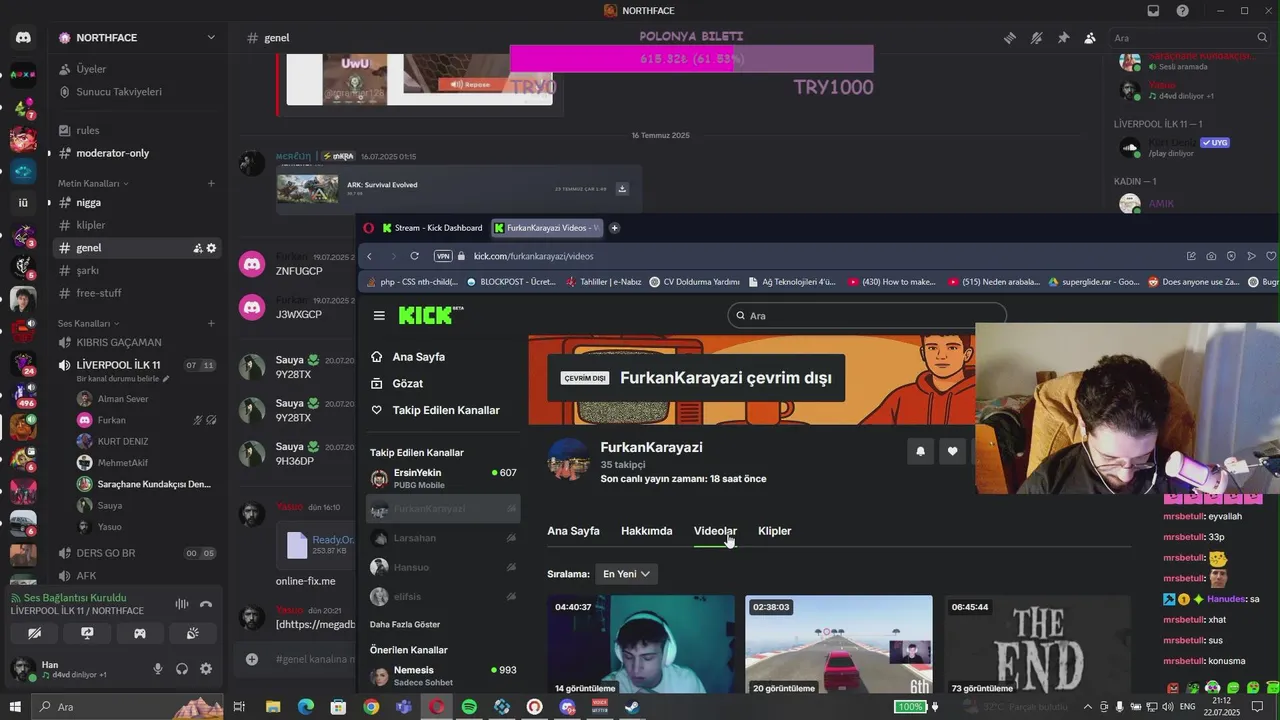Download the ARK Survival Evolved attachment
The height and width of the screenshot is (720, 1280).
[x=622, y=189]
